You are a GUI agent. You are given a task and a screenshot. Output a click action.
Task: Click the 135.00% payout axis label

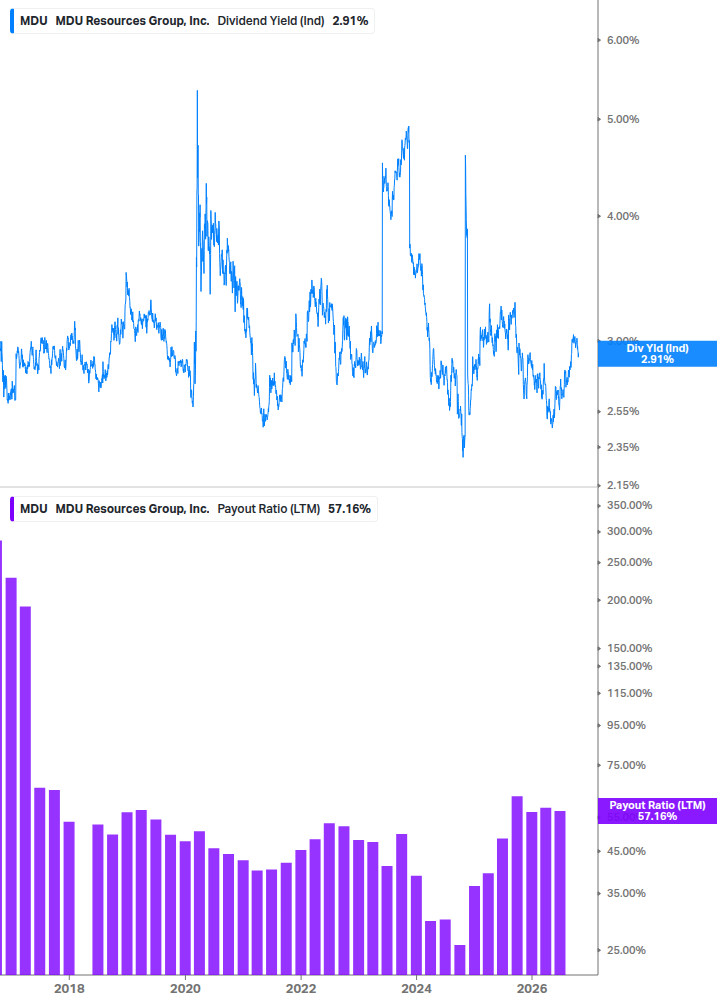tap(629, 667)
